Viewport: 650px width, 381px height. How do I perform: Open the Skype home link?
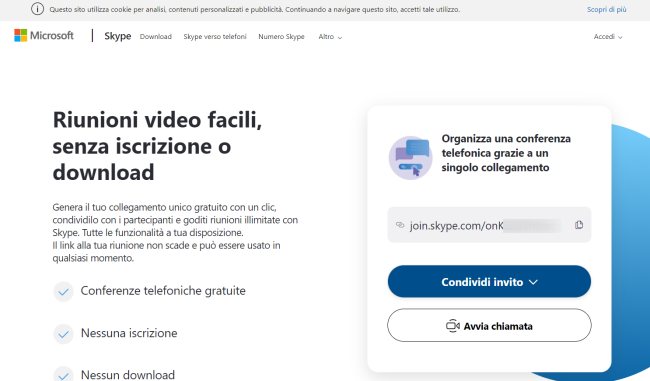click(117, 36)
